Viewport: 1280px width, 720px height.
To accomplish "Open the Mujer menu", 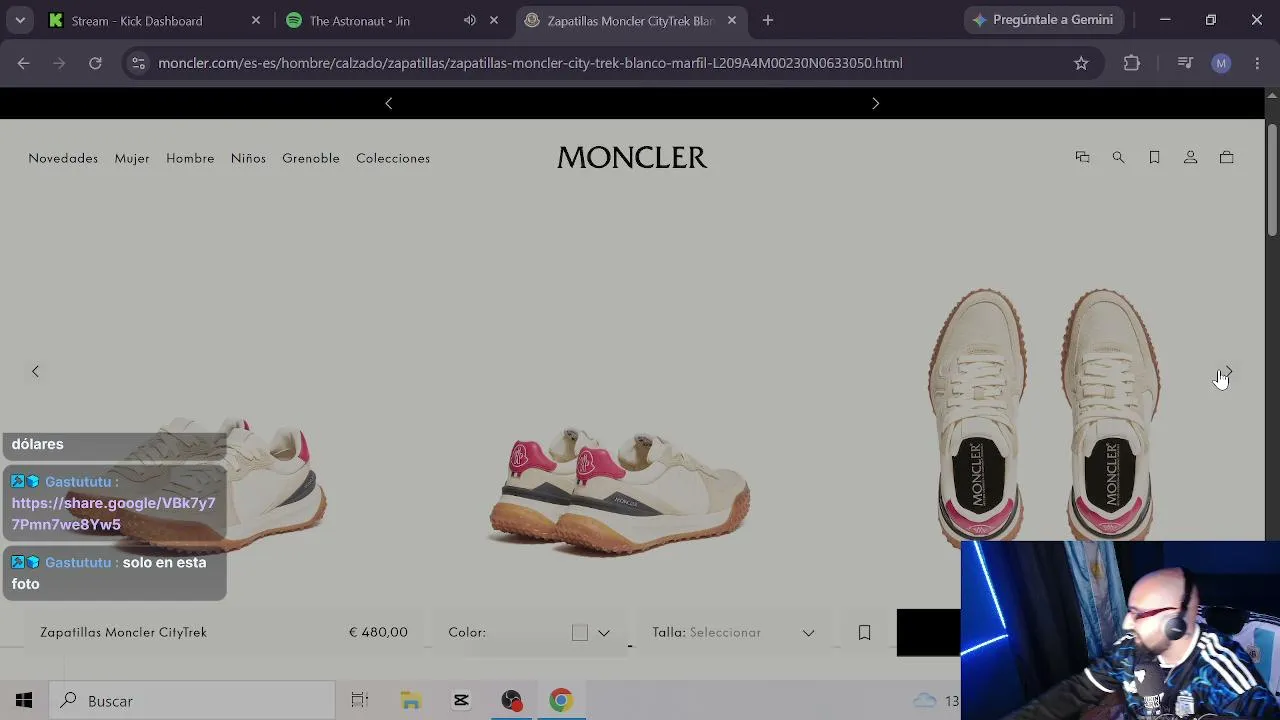I will 132,158.
